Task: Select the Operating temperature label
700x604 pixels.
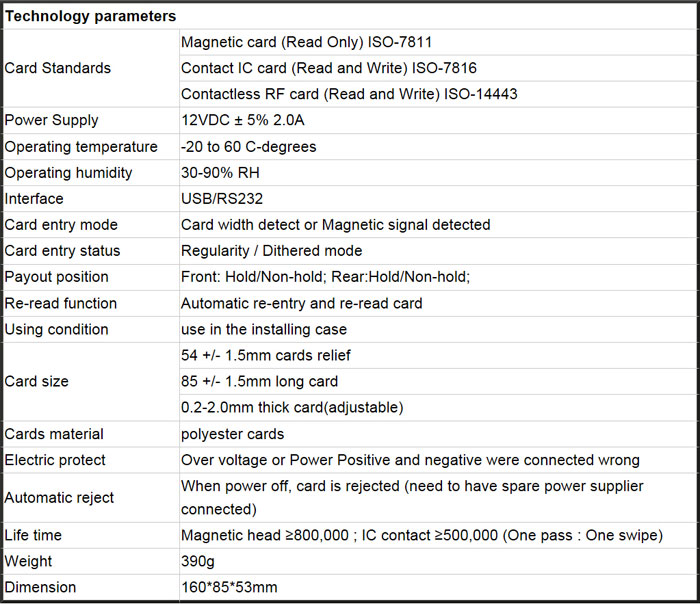Action: 81,146
